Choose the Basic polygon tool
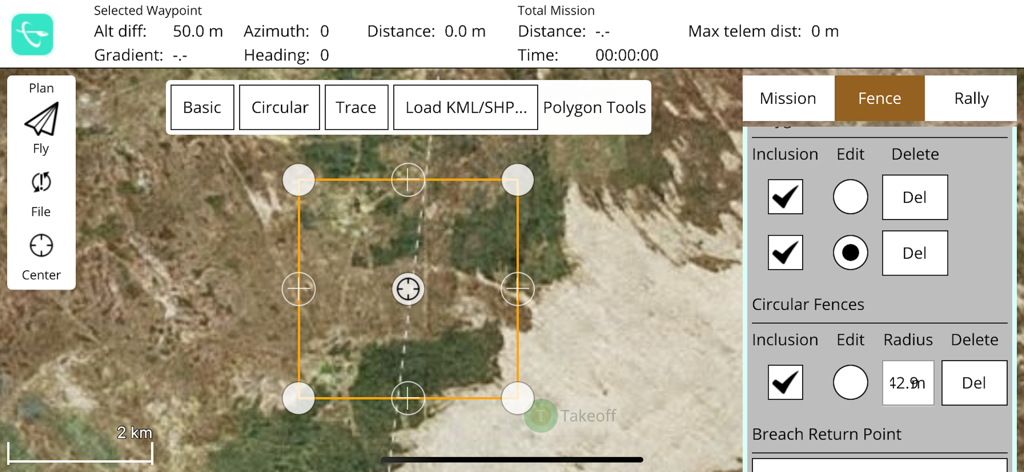1024x472 pixels. [202, 107]
